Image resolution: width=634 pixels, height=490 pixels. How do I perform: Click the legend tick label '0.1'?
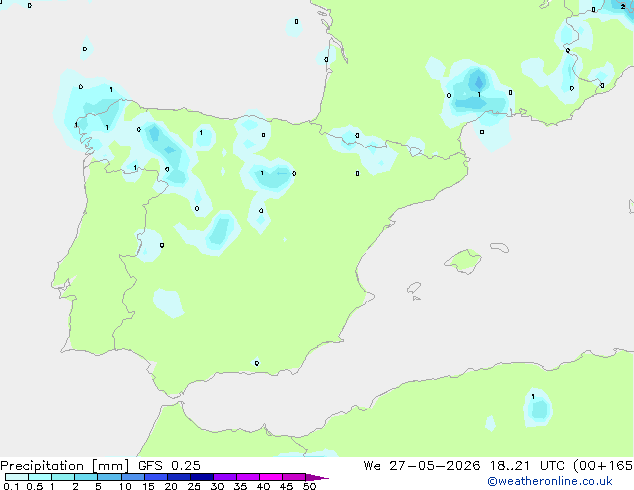(x=11, y=486)
